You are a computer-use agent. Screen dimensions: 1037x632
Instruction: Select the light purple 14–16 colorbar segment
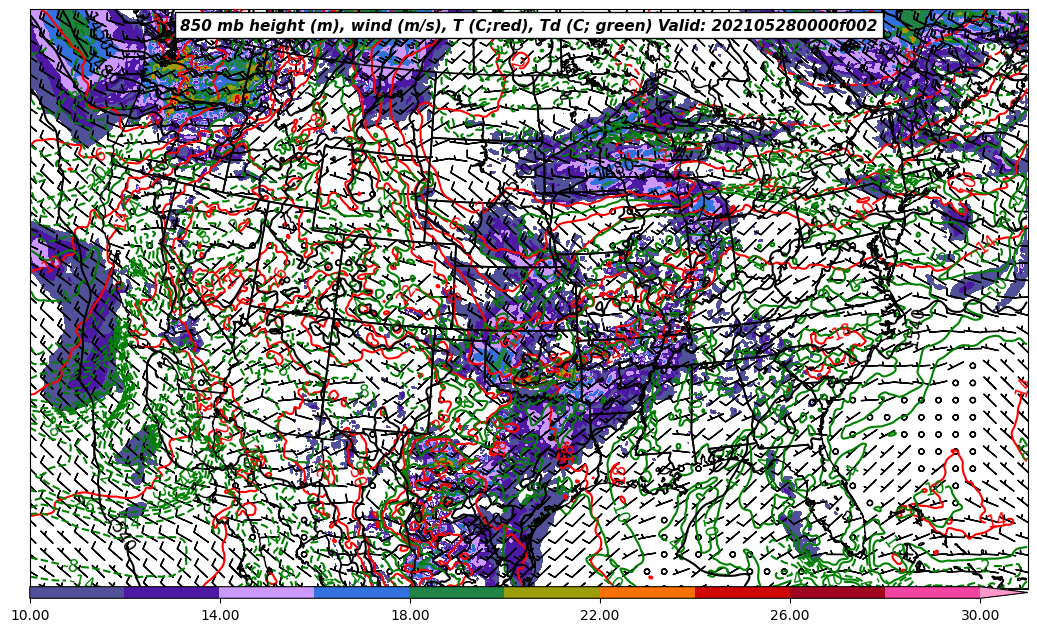coord(267,592)
